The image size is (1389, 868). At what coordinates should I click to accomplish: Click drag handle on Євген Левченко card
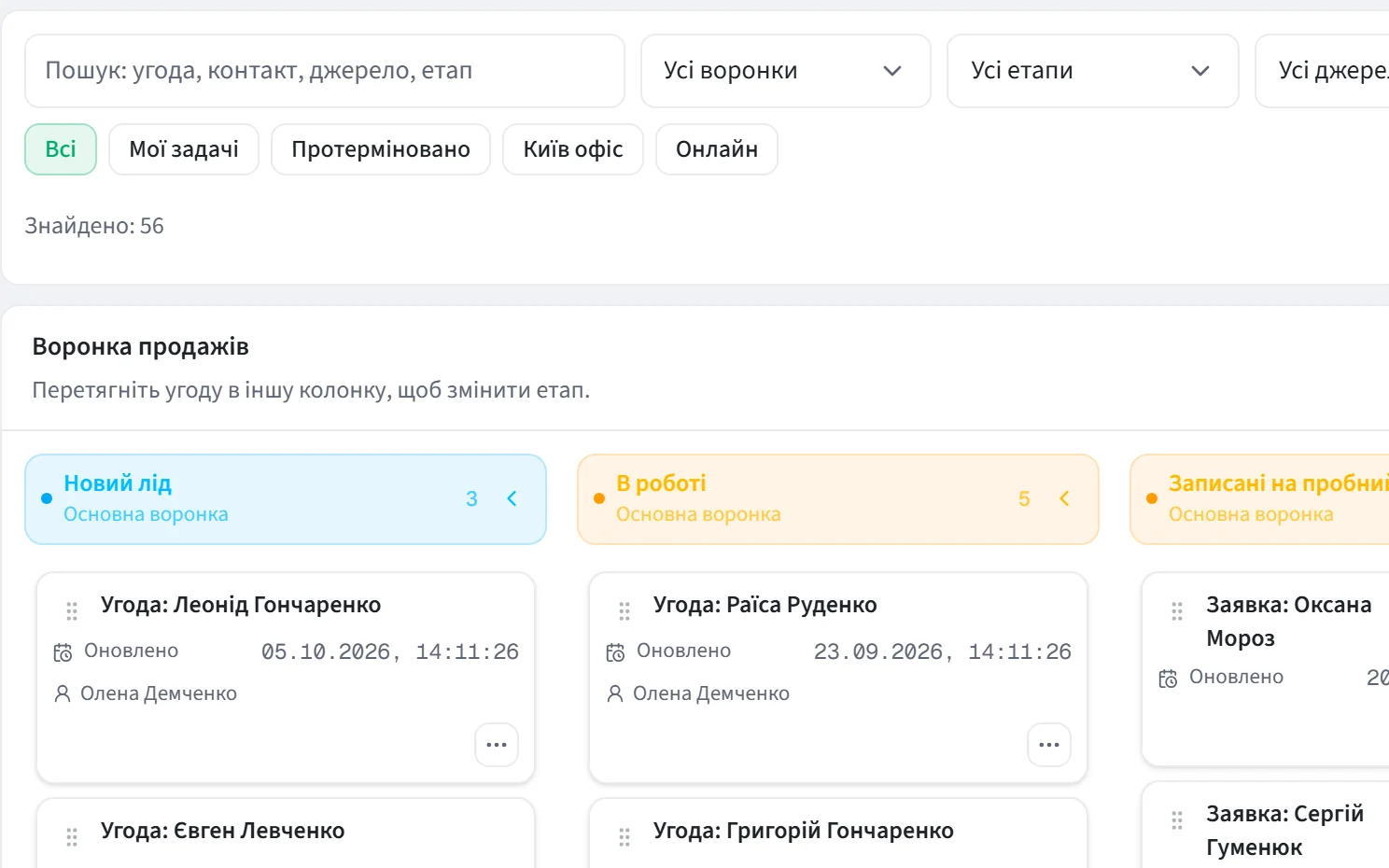tap(72, 837)
